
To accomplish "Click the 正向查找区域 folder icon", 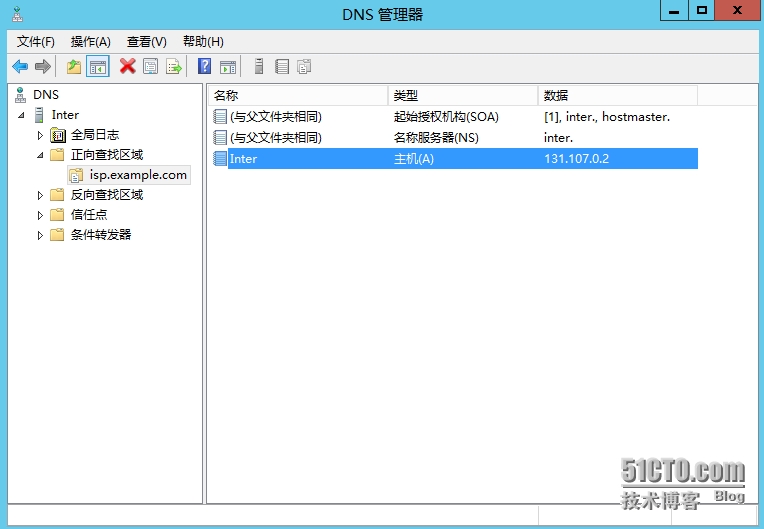I will pos(57,155).
